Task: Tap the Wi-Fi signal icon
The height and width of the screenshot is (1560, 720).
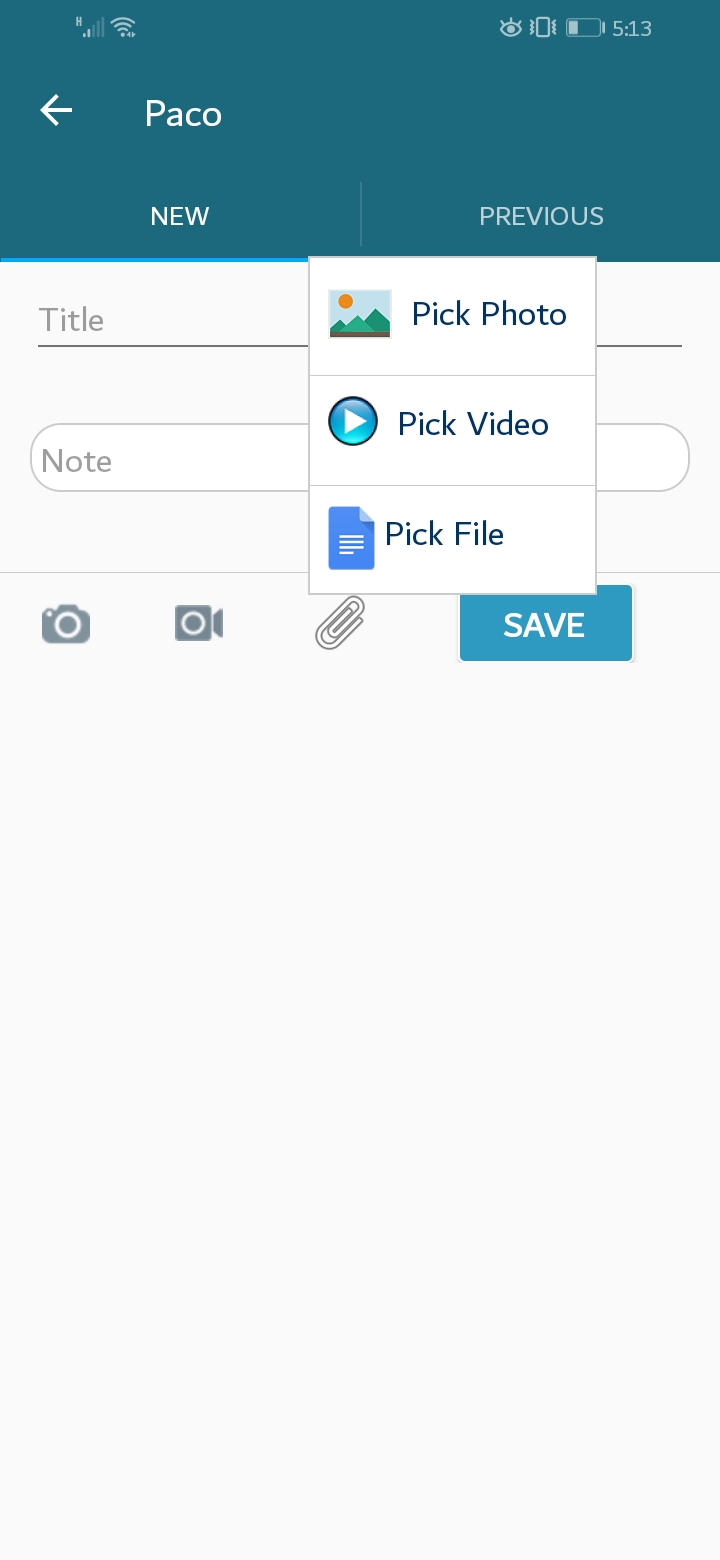Action: click(124, 28)
